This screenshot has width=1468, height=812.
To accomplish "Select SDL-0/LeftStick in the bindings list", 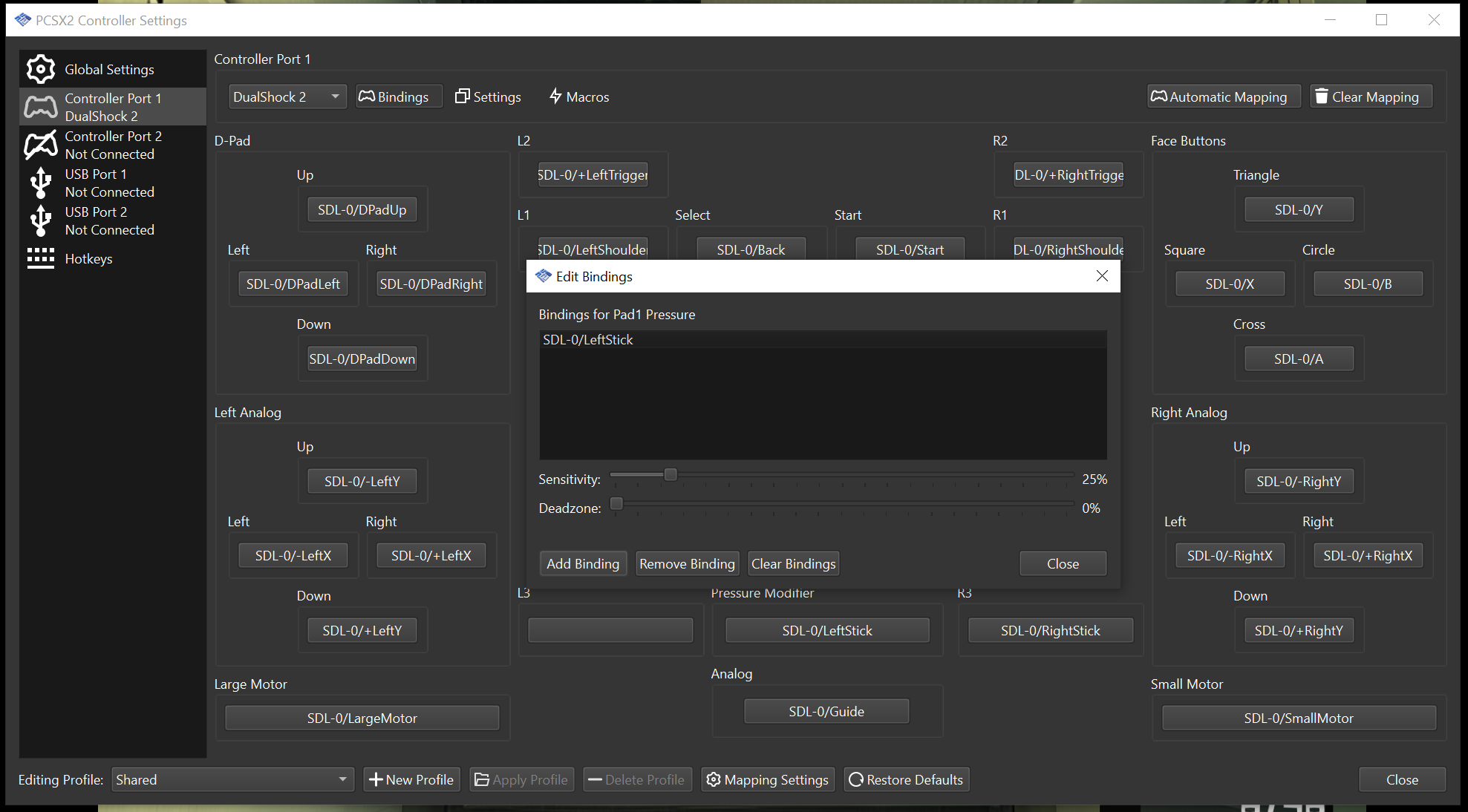I will pyautogui.click(x=823, y=339).
